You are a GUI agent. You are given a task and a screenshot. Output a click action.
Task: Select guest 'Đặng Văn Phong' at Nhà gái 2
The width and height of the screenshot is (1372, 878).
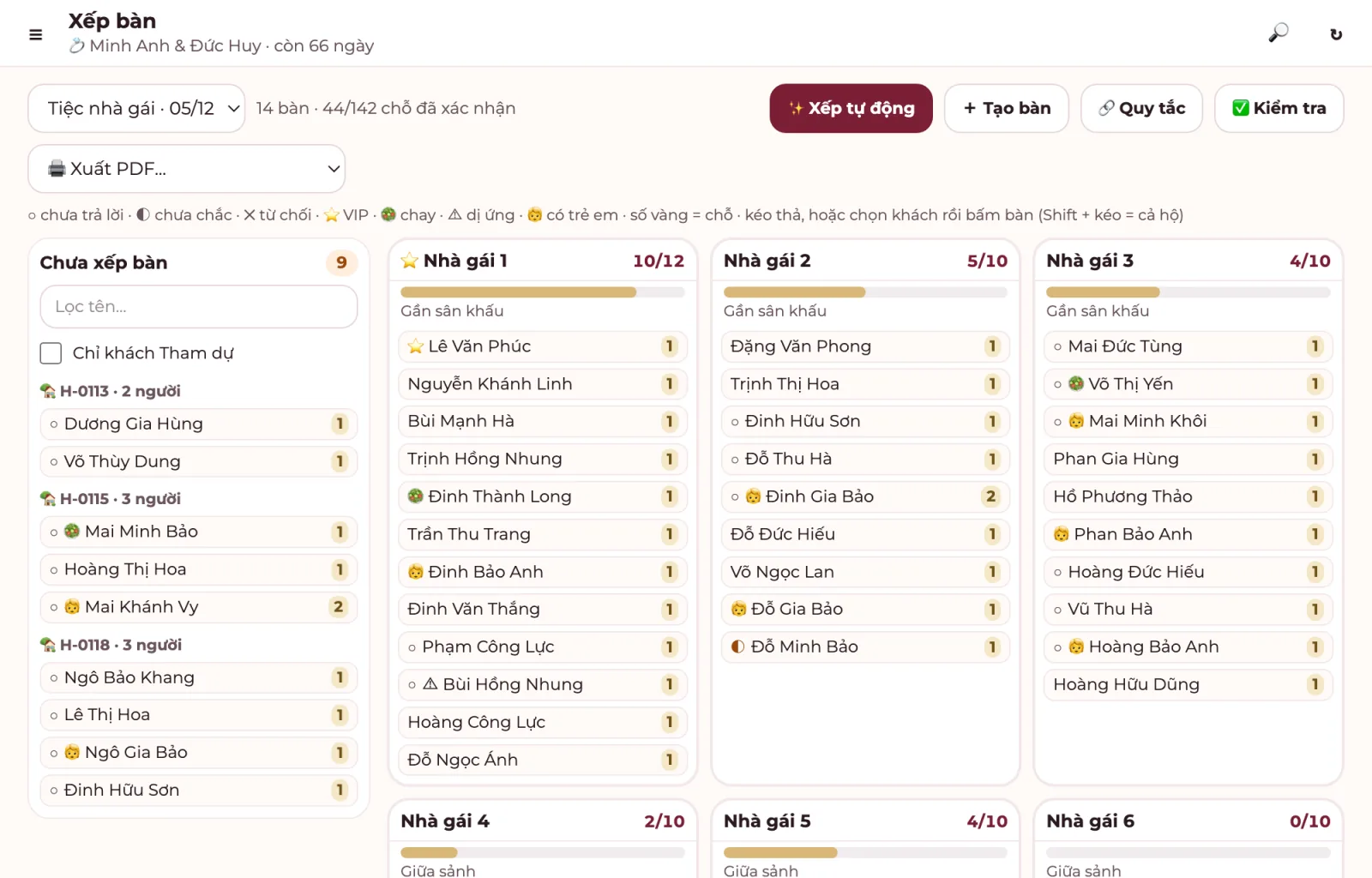click(x=865, y=346)
